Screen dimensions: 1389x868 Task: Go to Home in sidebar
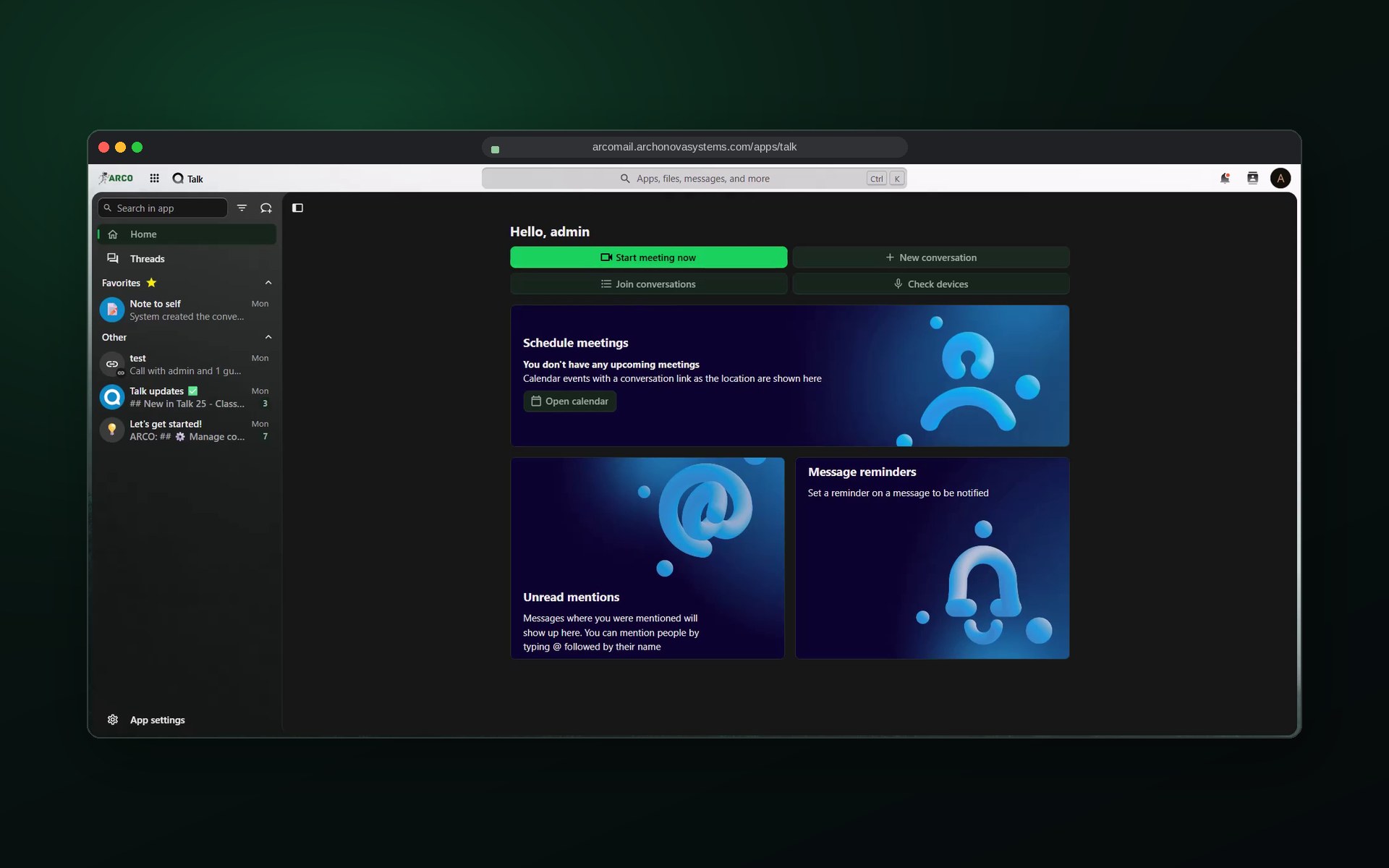coord(187,234)
